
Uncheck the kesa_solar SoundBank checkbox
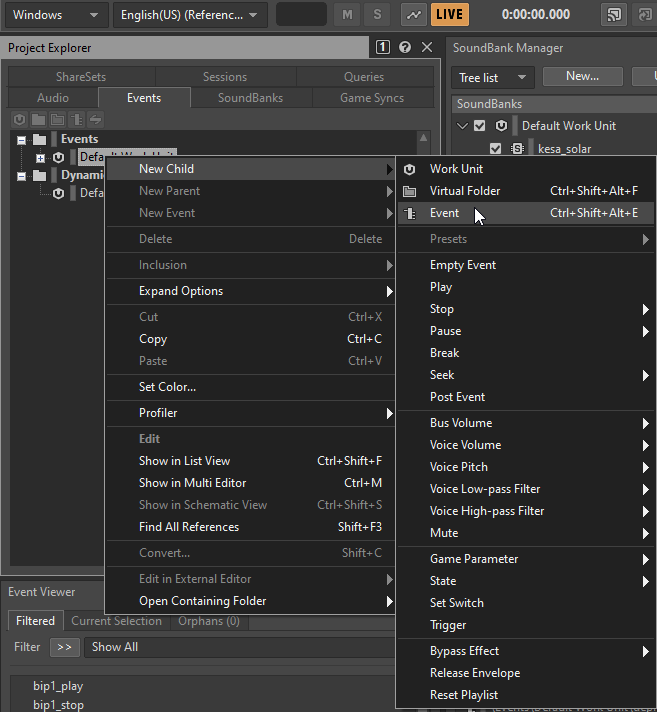(496, 149)
